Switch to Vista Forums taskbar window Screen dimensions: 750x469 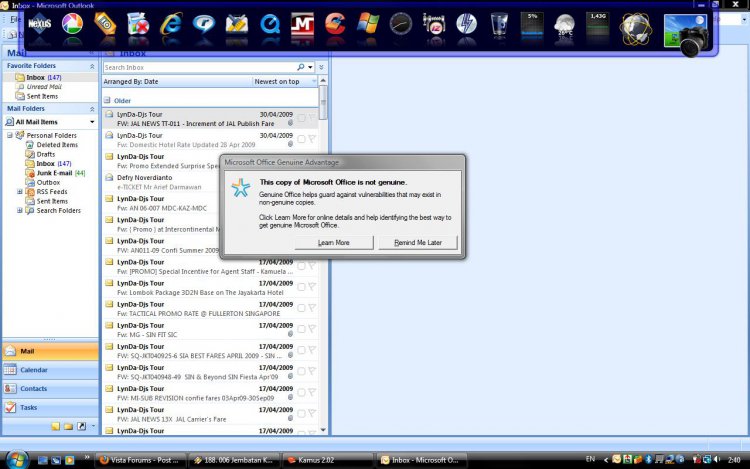pyautogui.click(x=140, y=460)
